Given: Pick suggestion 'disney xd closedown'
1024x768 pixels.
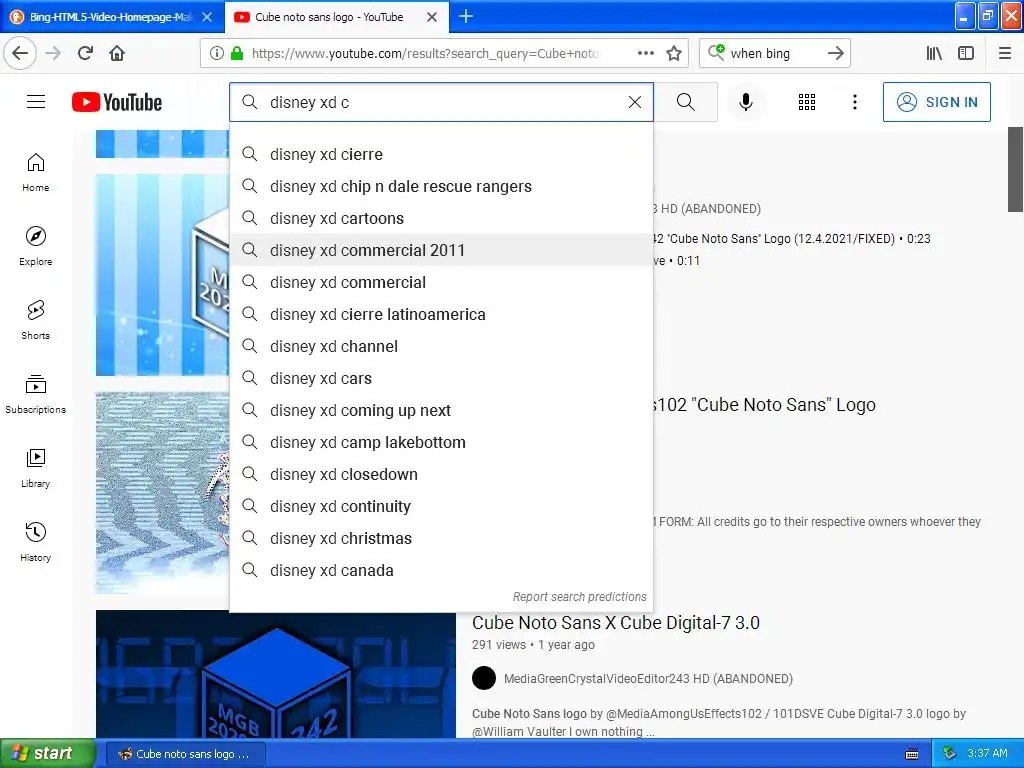Looking at the screenshot, I should 441,474.
